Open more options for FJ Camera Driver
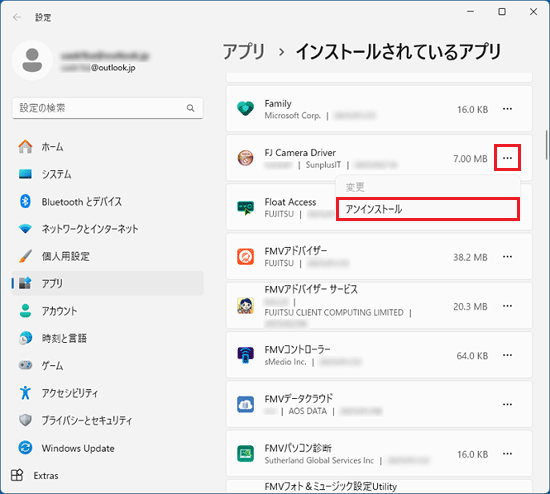Image resolution: width=550 pixels, height=494 pixels. 507,158
